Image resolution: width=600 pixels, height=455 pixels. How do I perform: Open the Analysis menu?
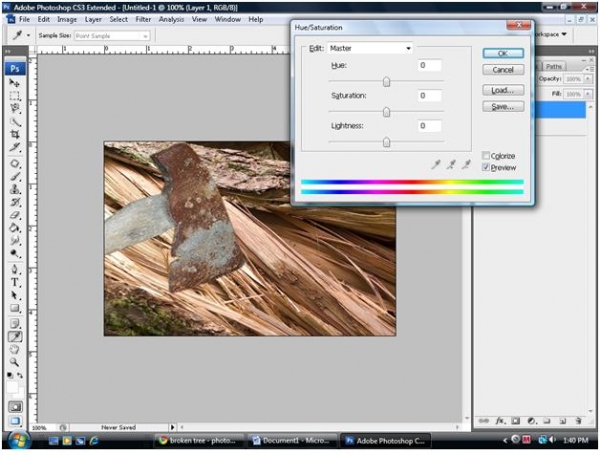coord(171,19)
